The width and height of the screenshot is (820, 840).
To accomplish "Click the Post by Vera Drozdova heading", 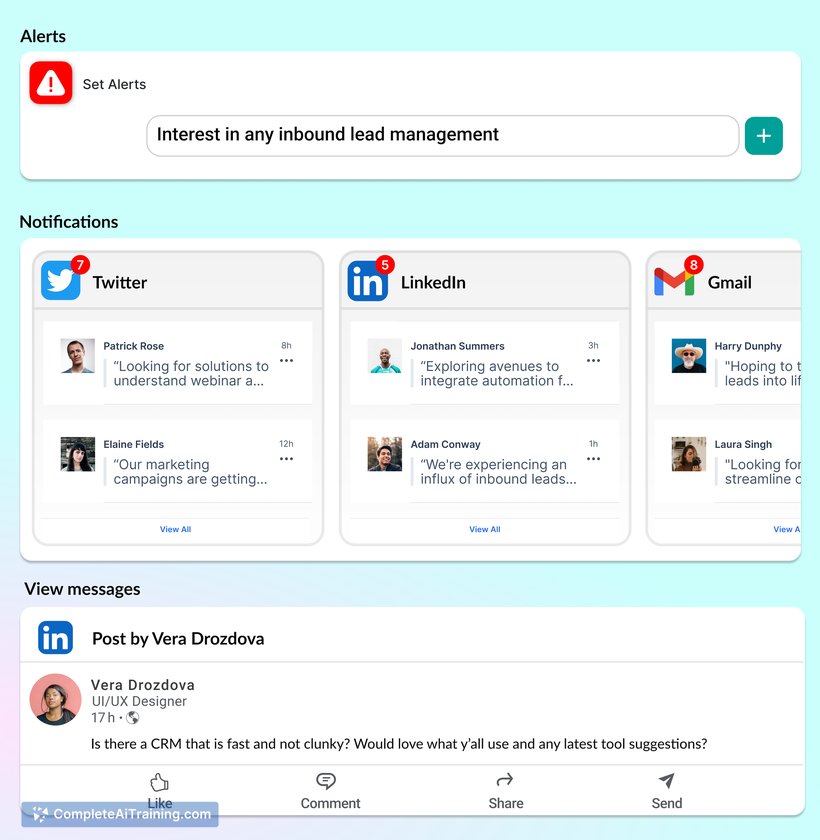I will pyautogui.click(x=178, y=638).
